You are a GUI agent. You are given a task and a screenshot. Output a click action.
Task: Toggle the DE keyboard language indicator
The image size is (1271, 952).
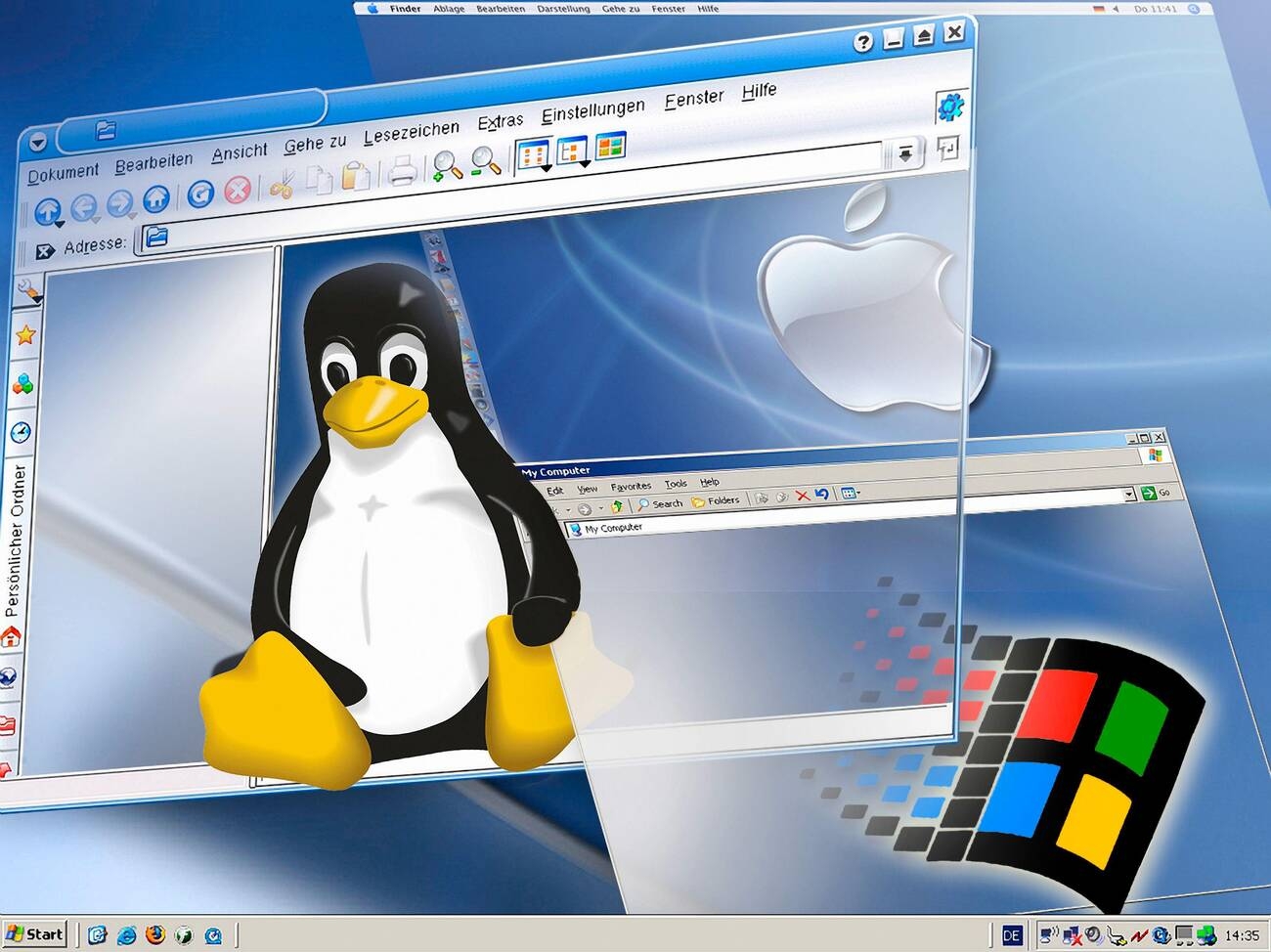coord(1011,935)
